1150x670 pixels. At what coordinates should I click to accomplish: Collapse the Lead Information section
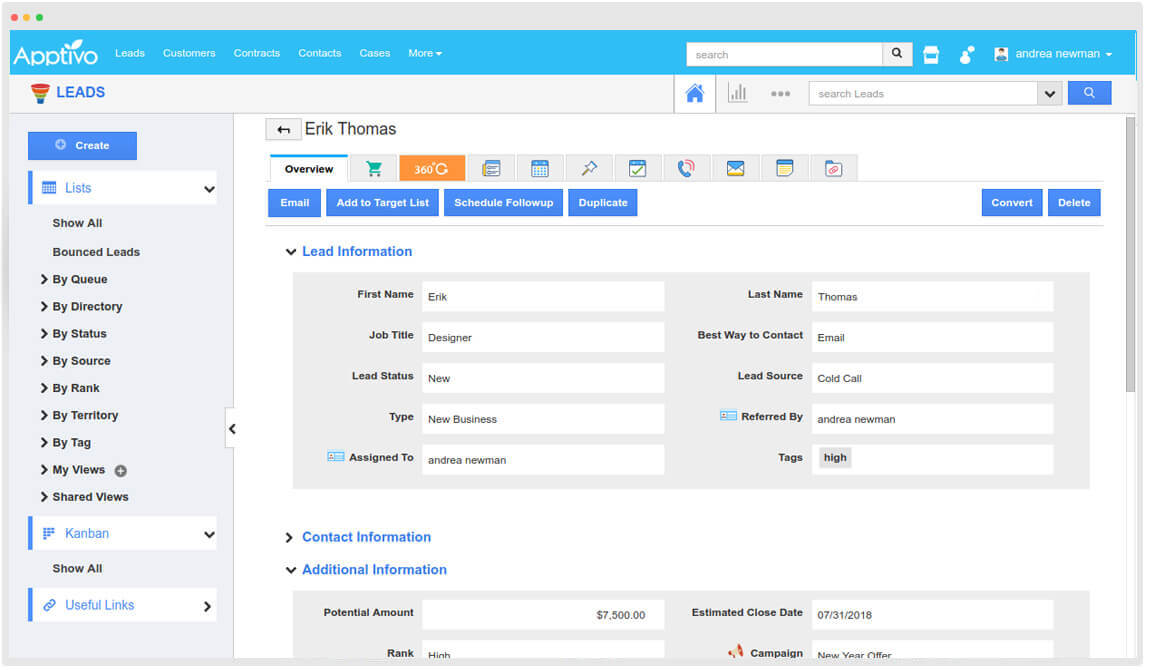click(291, 252)
